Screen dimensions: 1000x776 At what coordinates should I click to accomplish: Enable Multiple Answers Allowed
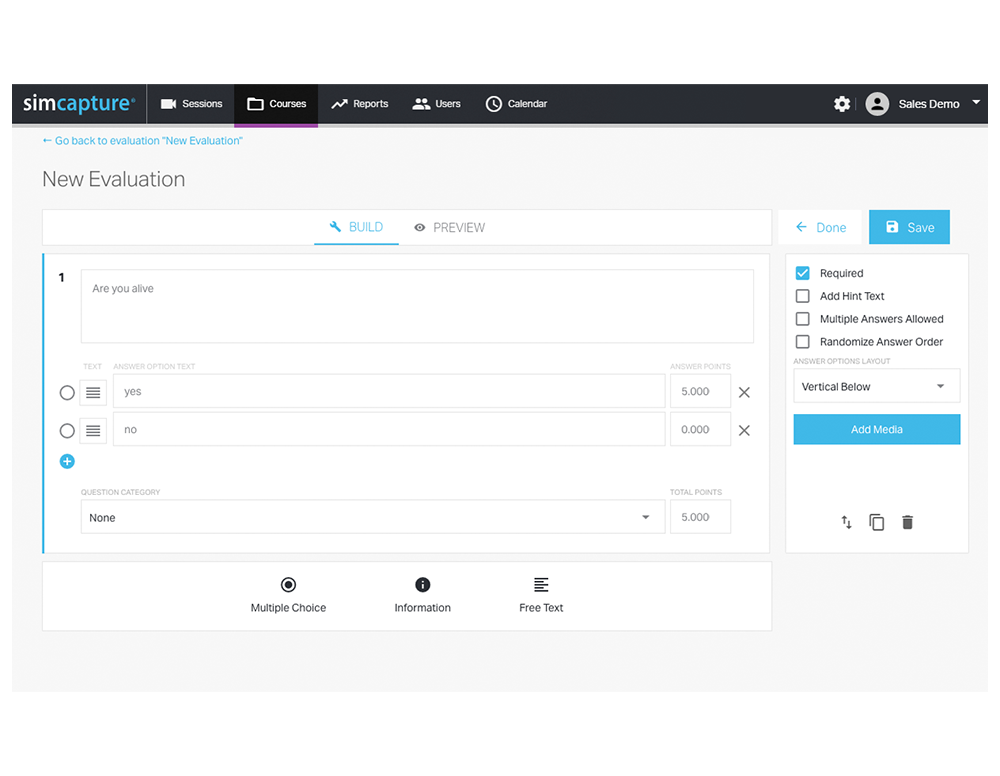(803, 319)
